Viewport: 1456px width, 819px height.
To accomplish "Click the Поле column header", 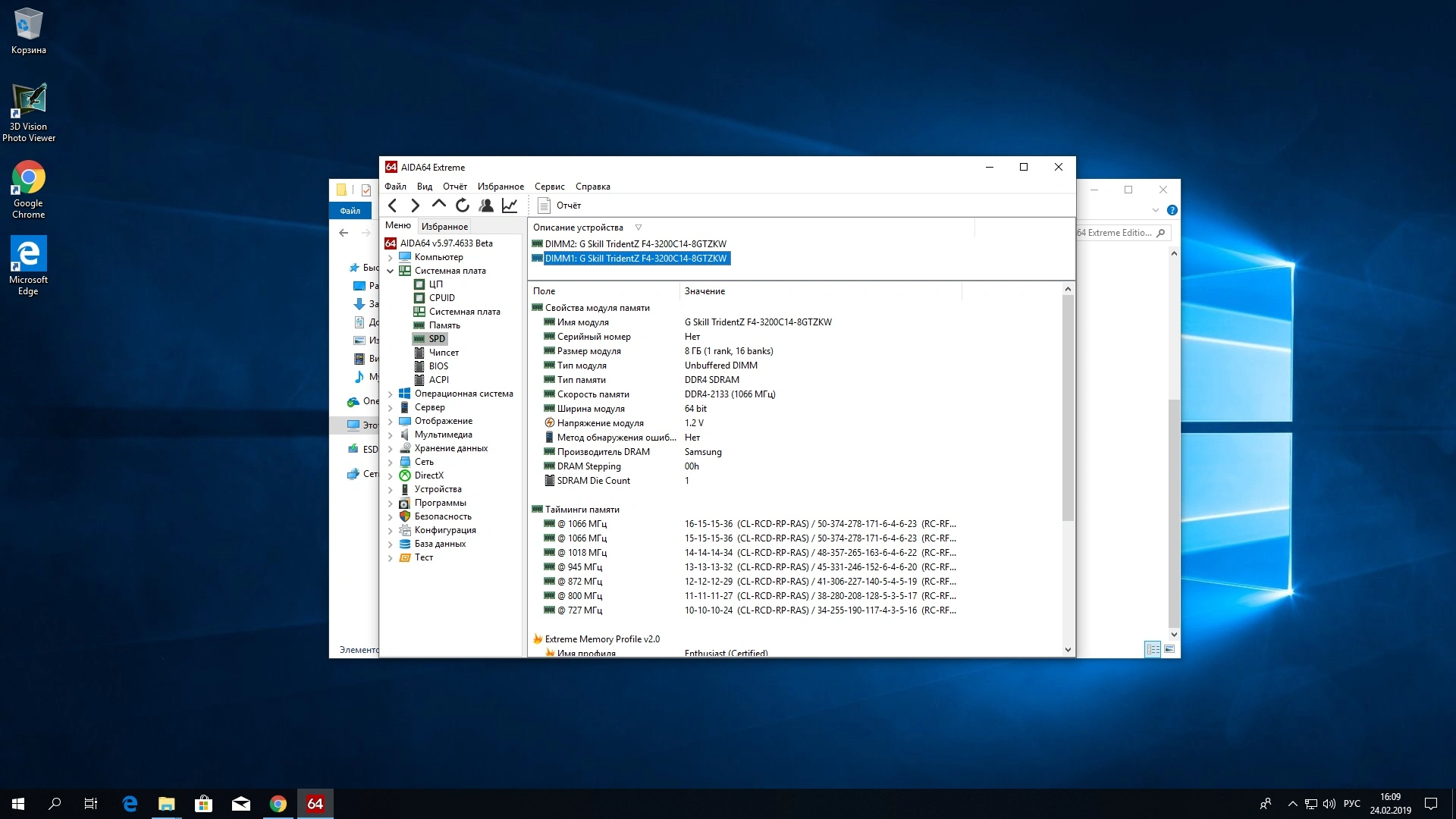I will 604,291.
